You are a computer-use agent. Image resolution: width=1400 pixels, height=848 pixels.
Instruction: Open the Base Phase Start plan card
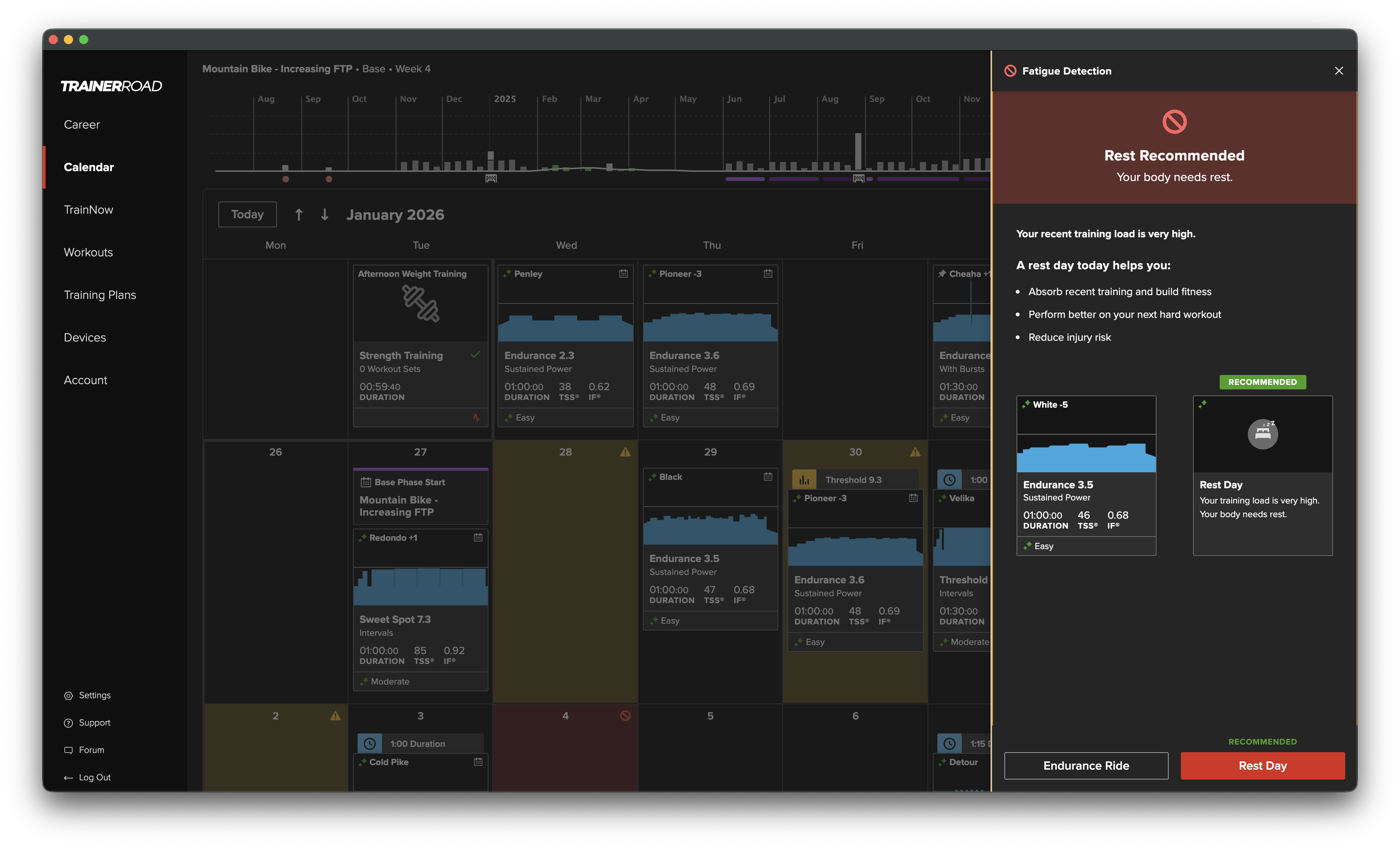(x=420, y=496)
